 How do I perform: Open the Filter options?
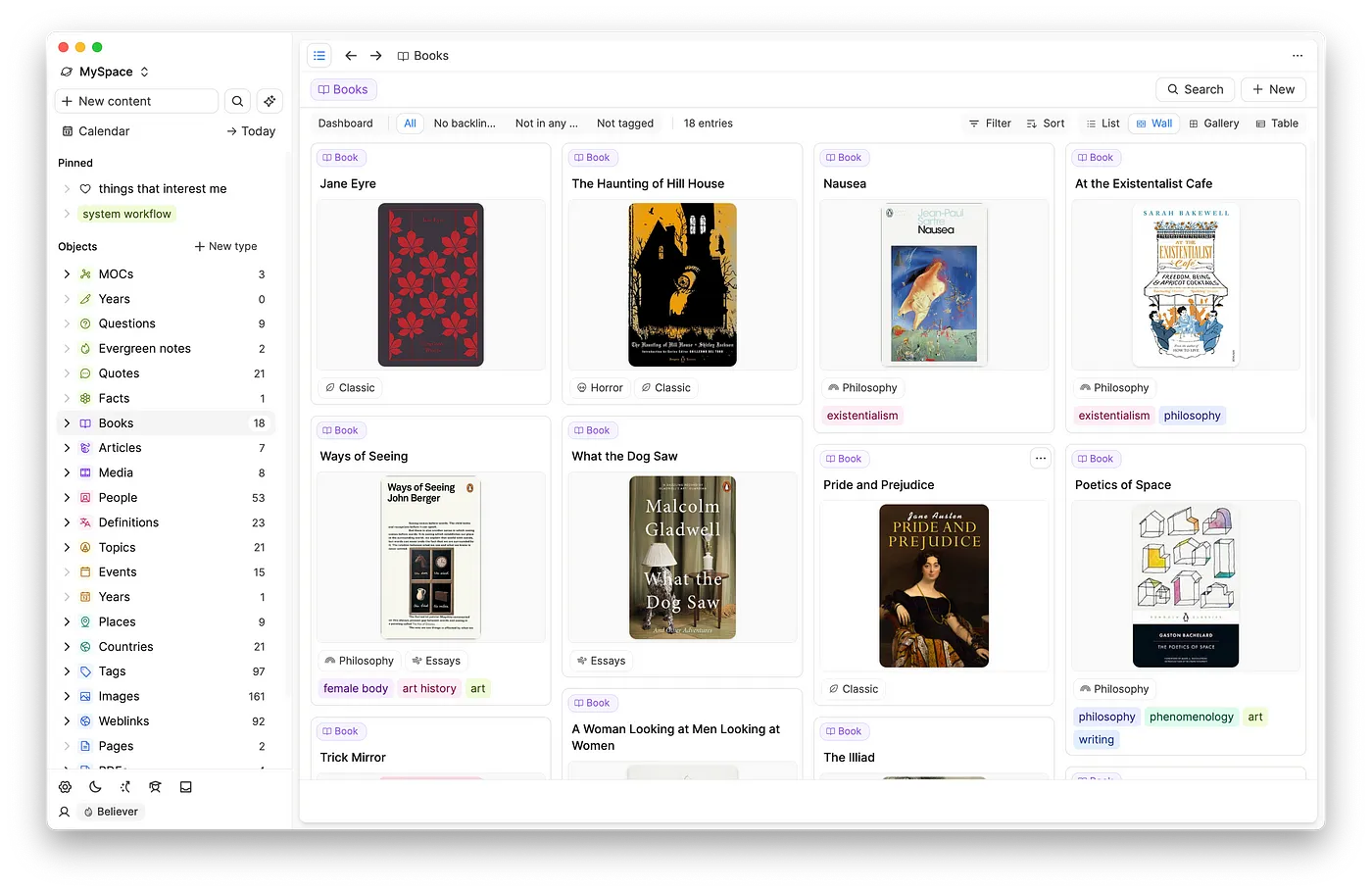990,124
